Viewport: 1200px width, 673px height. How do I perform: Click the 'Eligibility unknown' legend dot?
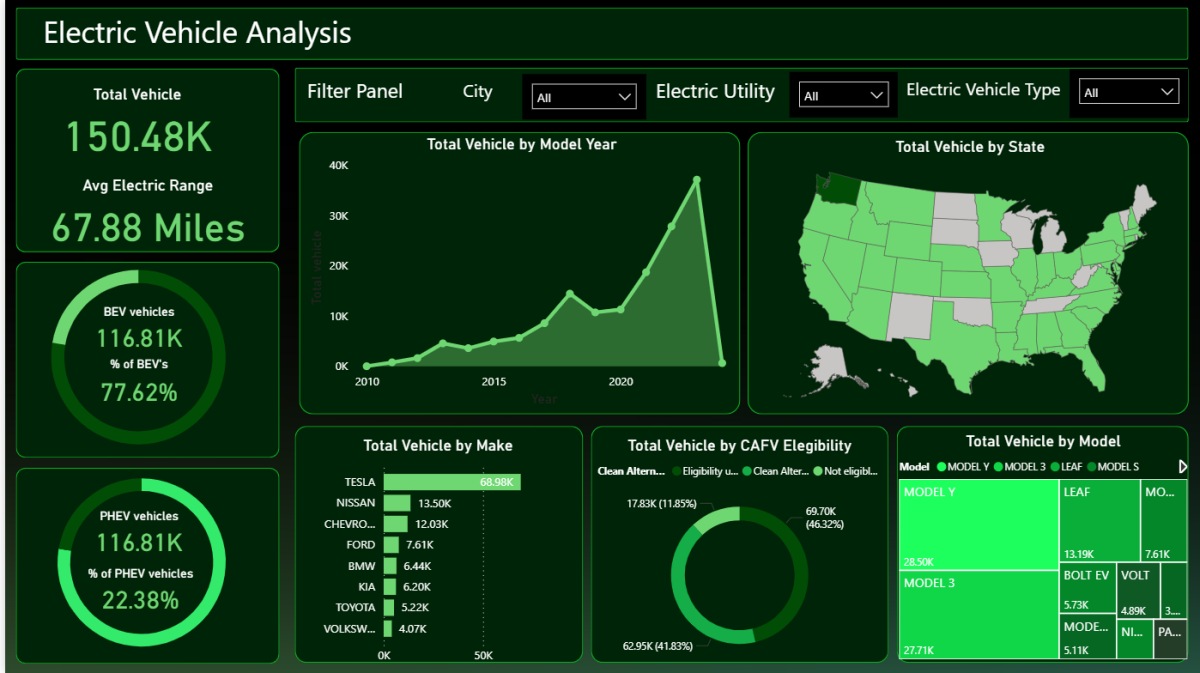click(x=676, y=471)
